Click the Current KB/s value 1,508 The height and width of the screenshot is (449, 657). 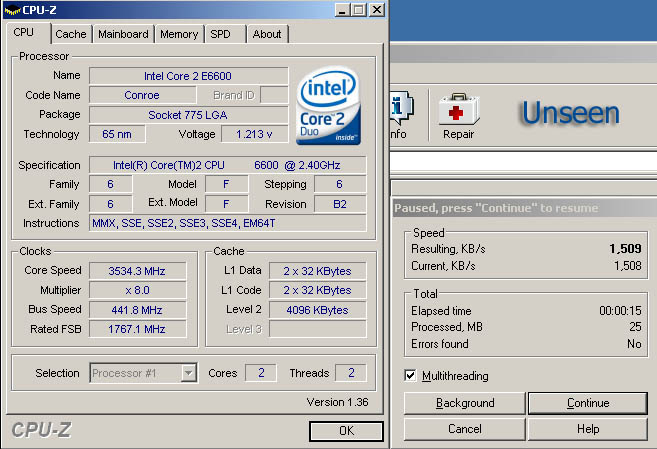pos(627,266)
